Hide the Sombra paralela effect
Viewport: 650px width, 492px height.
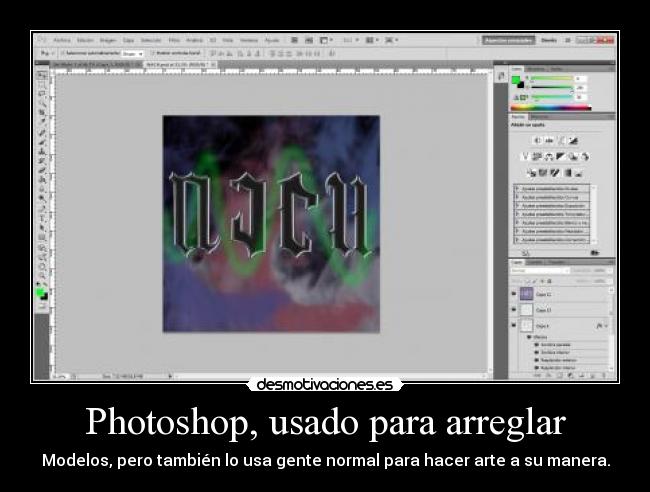(x=536, y=344)
